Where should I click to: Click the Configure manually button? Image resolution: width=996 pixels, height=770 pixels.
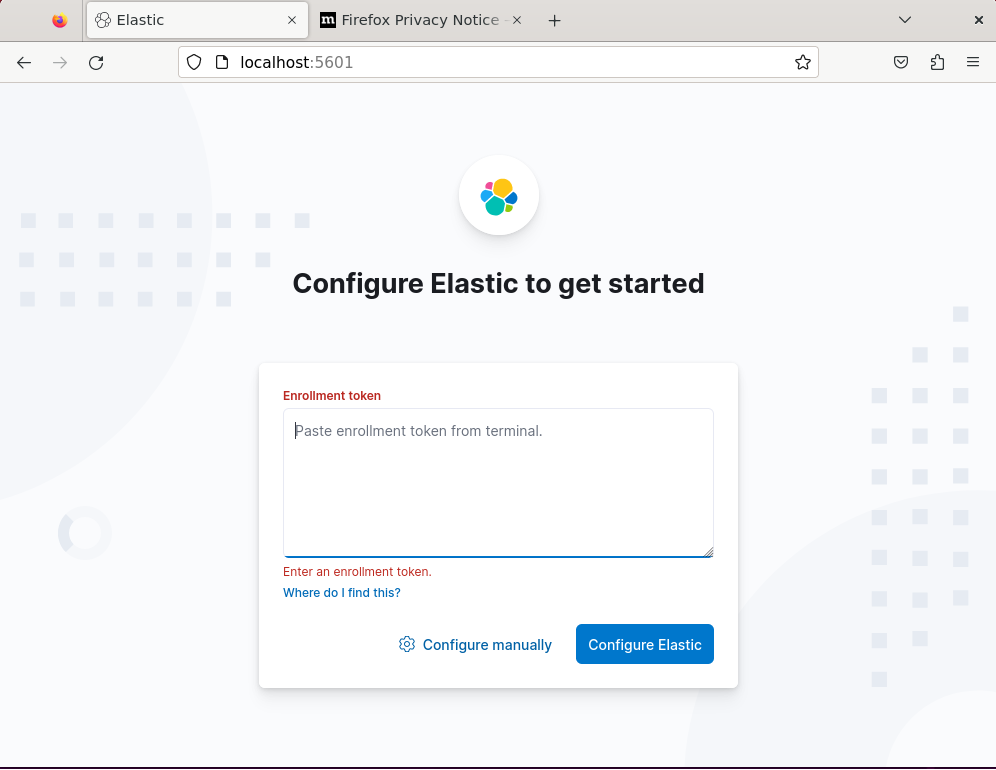(475, 644)
